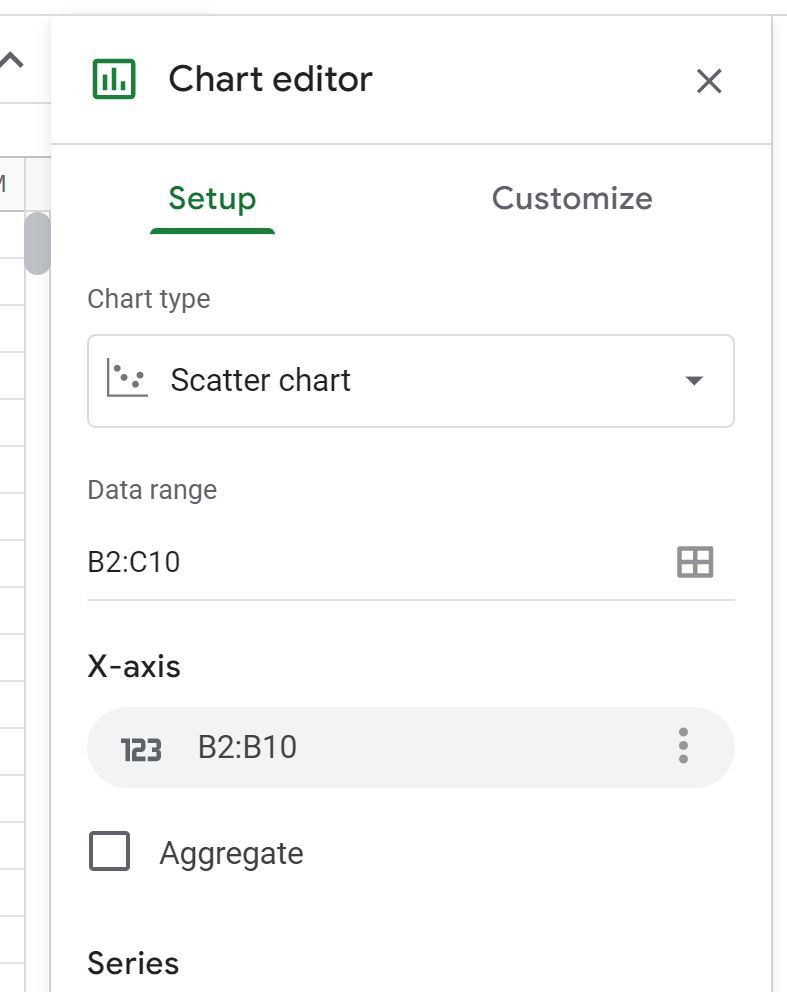Enable the Aggregate checkbox
This screenshot has width=787, height=992.
(109, 851)
